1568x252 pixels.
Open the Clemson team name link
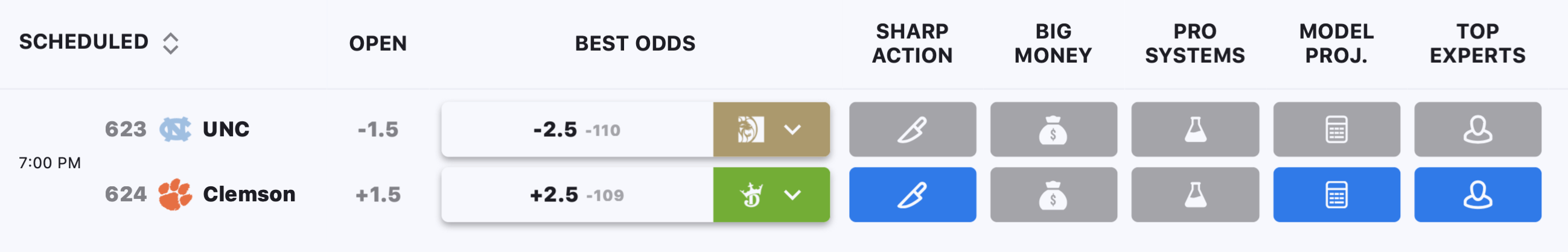tap(249, 194)
